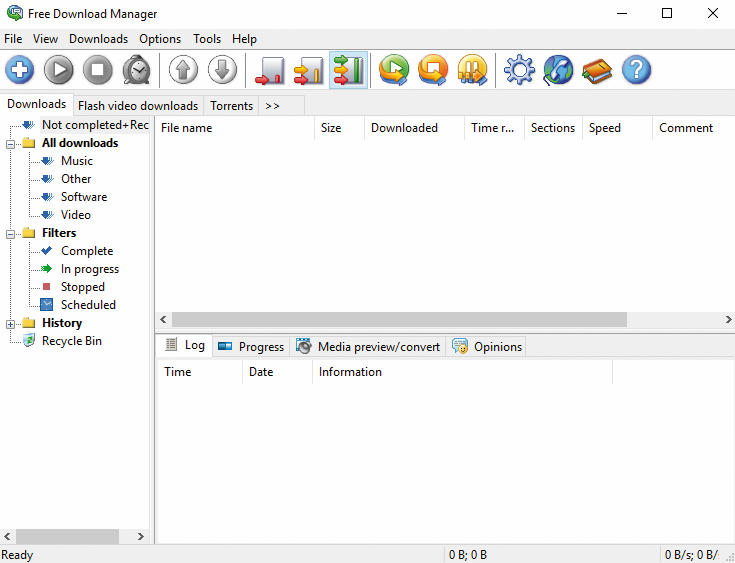The image size is (735, 563).
Task: Click download list horizontal scrollbar thumb
Action: tap(399, 320)
